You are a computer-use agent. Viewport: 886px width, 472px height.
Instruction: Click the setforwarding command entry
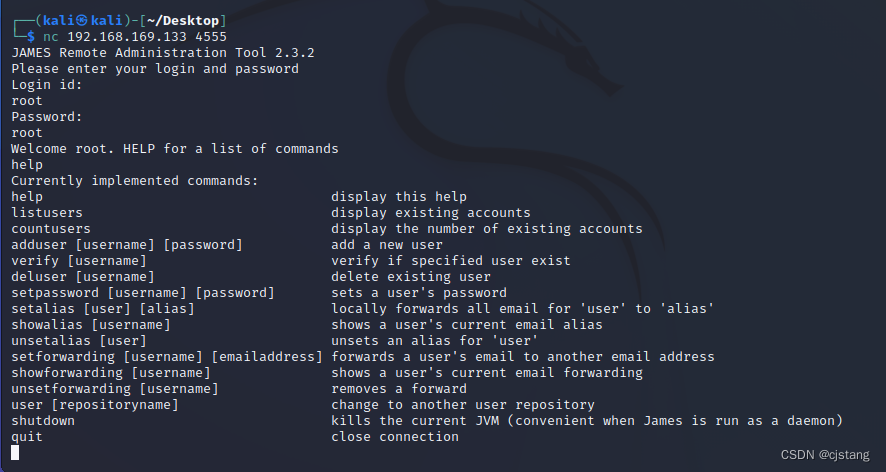tap(167, 357)
